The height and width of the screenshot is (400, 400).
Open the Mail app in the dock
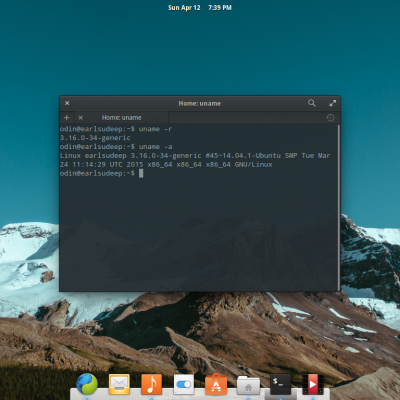pos(119,384)
